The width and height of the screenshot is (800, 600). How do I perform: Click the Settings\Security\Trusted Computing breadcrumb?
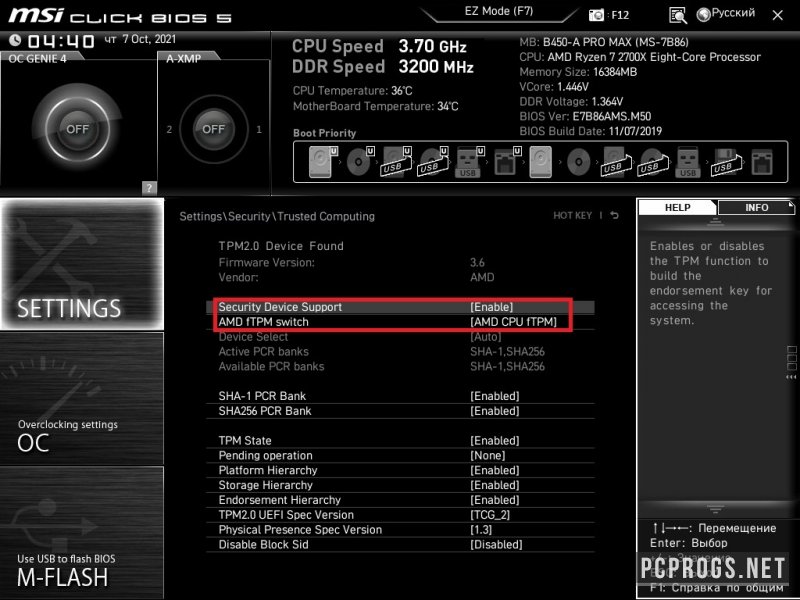pos(277,216)
